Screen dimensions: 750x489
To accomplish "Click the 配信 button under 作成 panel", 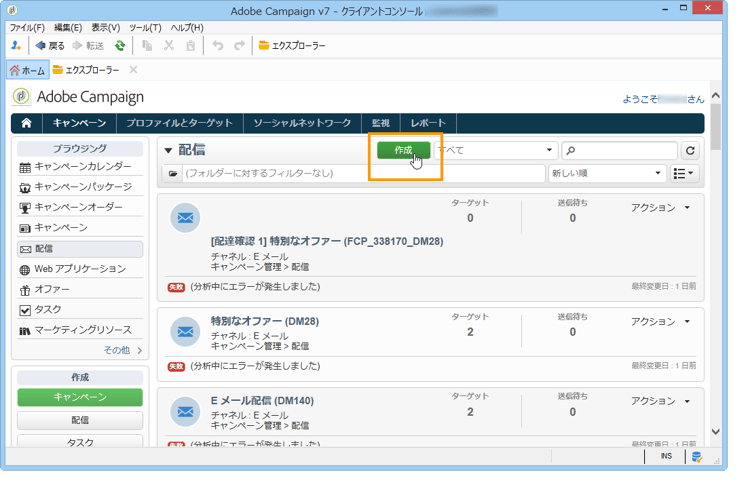I will (x=80, y=420).
